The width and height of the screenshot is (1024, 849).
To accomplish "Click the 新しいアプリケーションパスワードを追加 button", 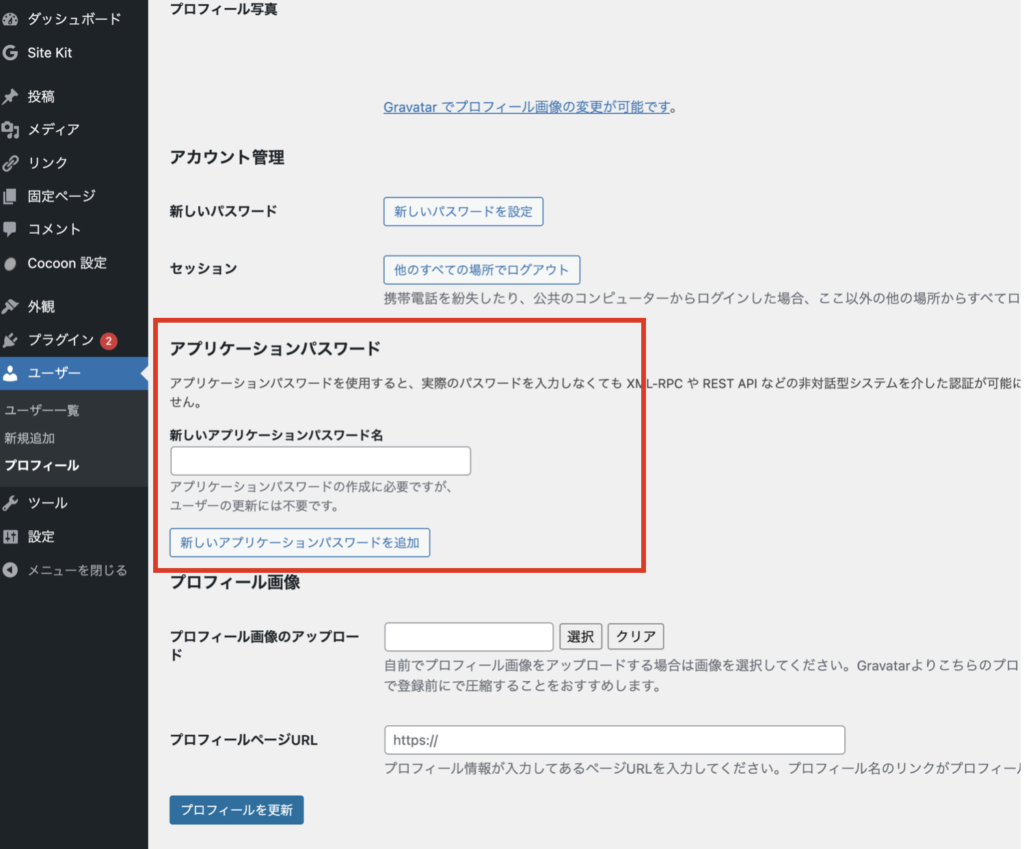I will (299, 543).
